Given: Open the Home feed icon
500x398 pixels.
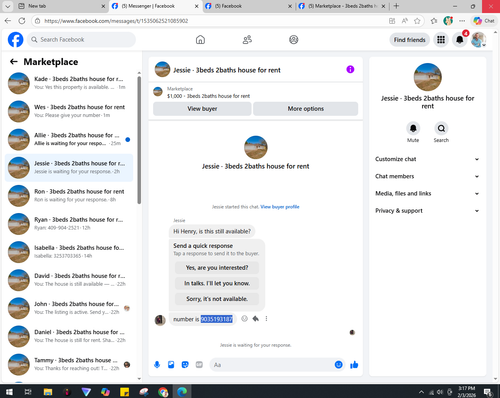Looking at the screenshot, I should pyautogui.click(x=200, y=40).
